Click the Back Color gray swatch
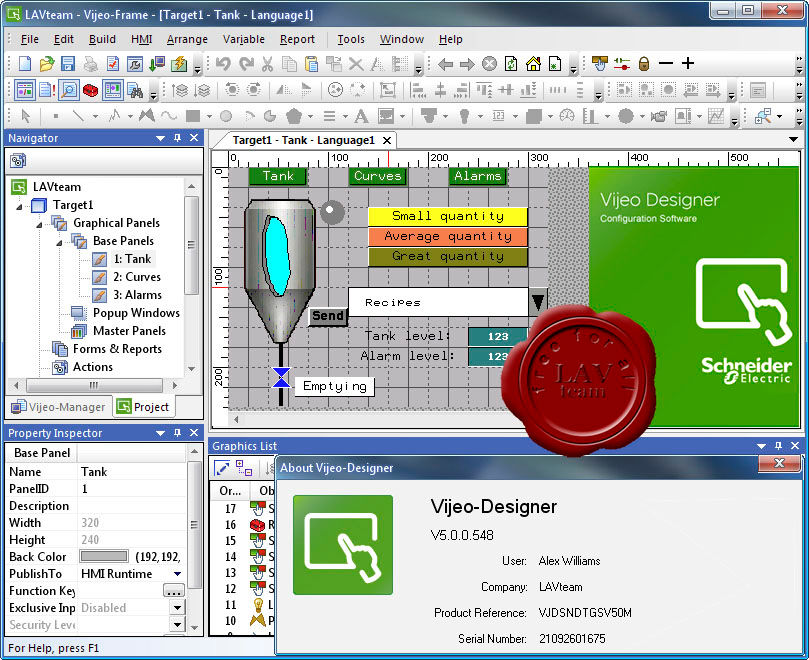 pos(104,556)
